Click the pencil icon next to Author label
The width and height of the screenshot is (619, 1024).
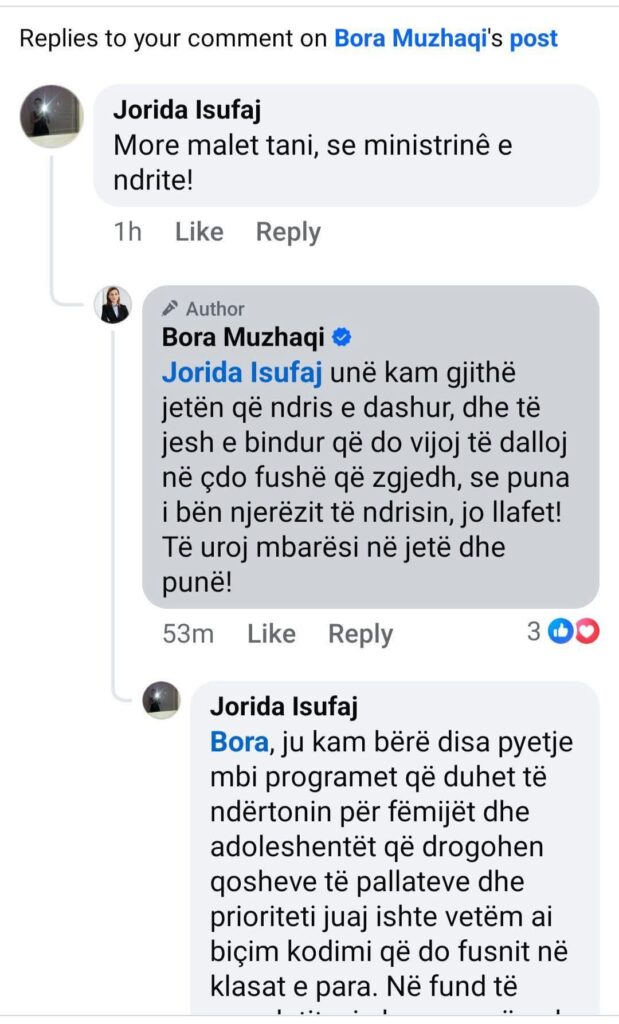[x=170, y=309]
